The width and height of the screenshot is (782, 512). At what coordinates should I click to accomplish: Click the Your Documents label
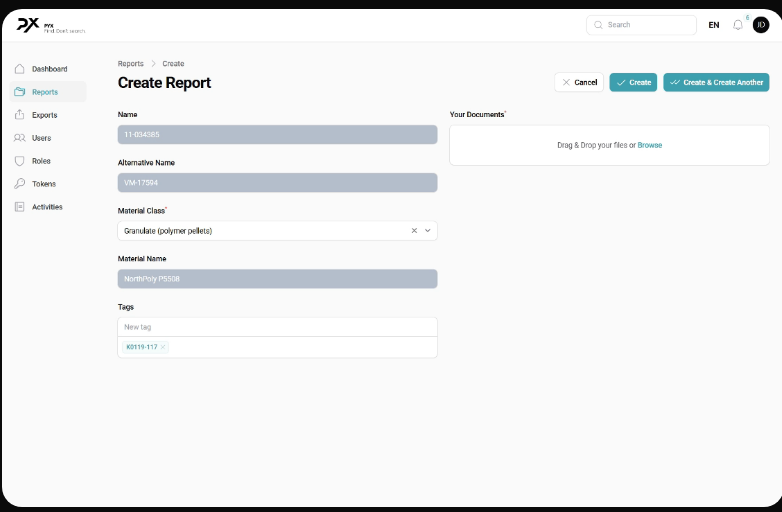(477, 114)
